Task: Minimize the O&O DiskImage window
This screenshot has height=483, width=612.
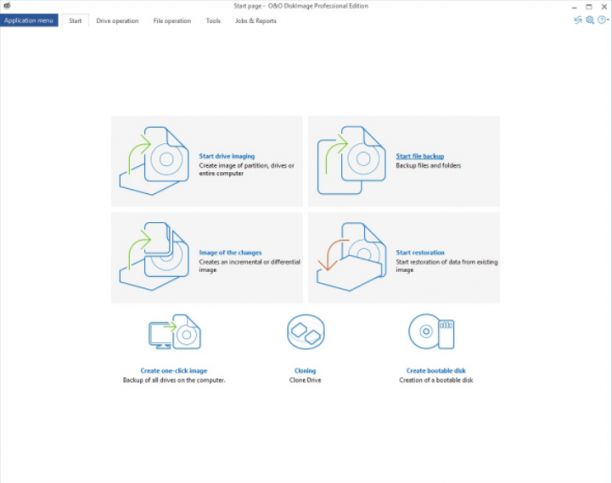Action: click(x=574, y=7)
